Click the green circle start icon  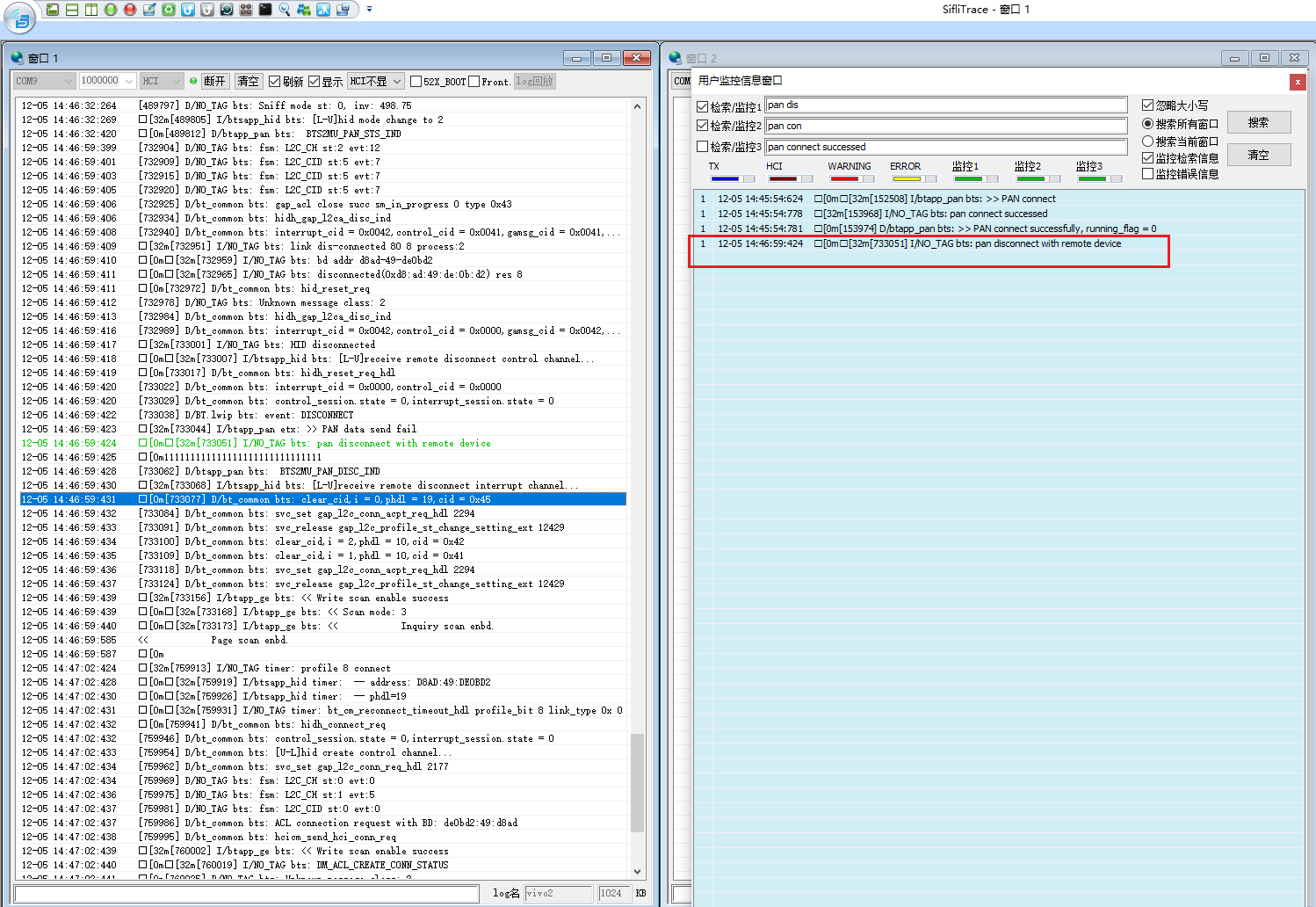(111, 10)
